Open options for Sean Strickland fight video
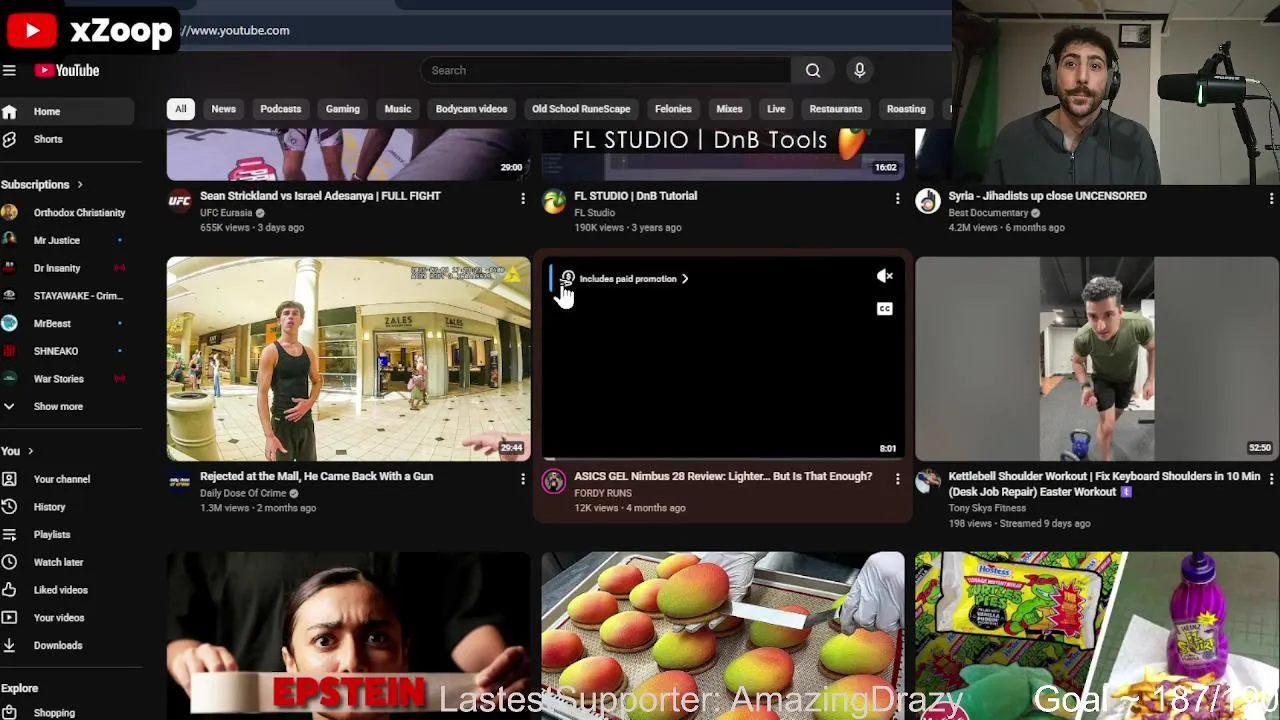1280x720 pixels. [x=522, y=199]
